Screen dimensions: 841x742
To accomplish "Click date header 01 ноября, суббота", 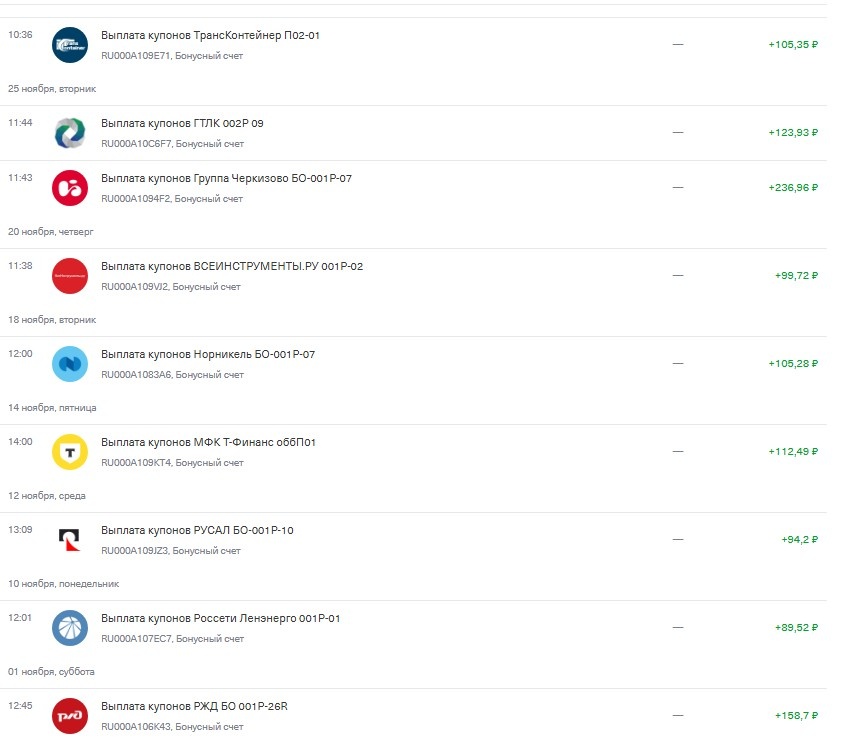I will click(x=51, y=672).
